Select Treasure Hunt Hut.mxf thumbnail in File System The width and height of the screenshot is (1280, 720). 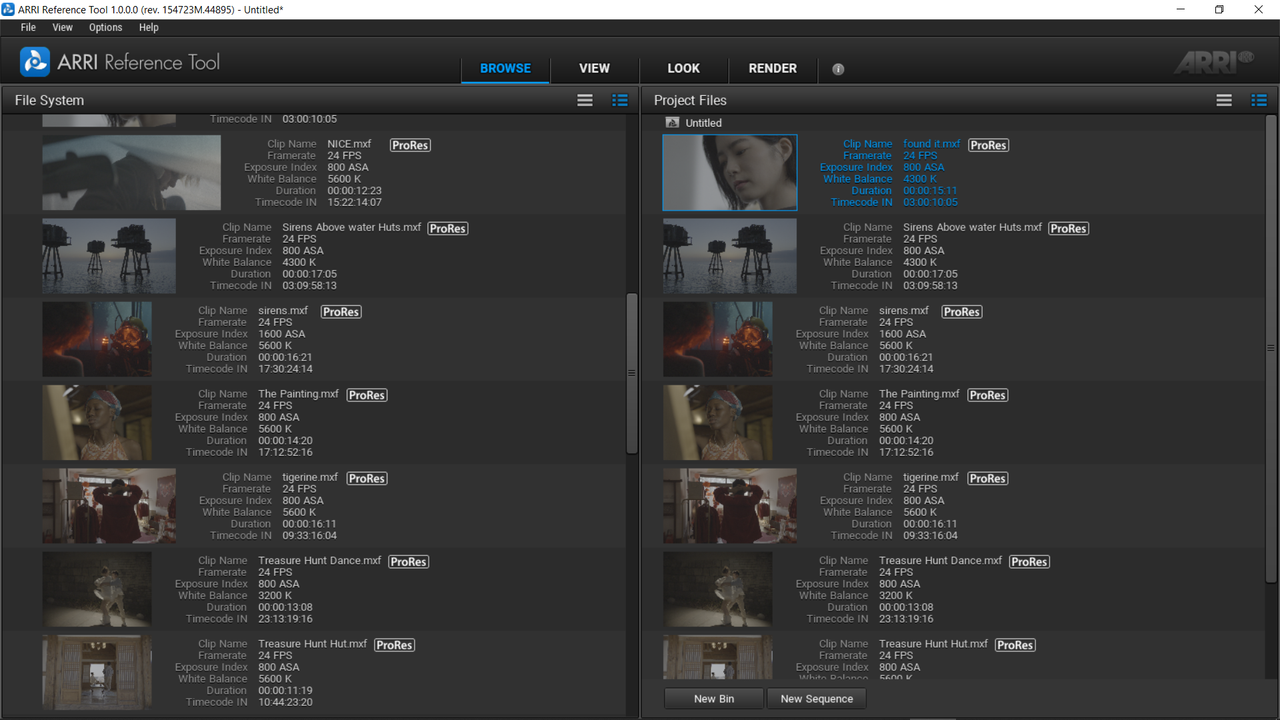coord(97,673)
